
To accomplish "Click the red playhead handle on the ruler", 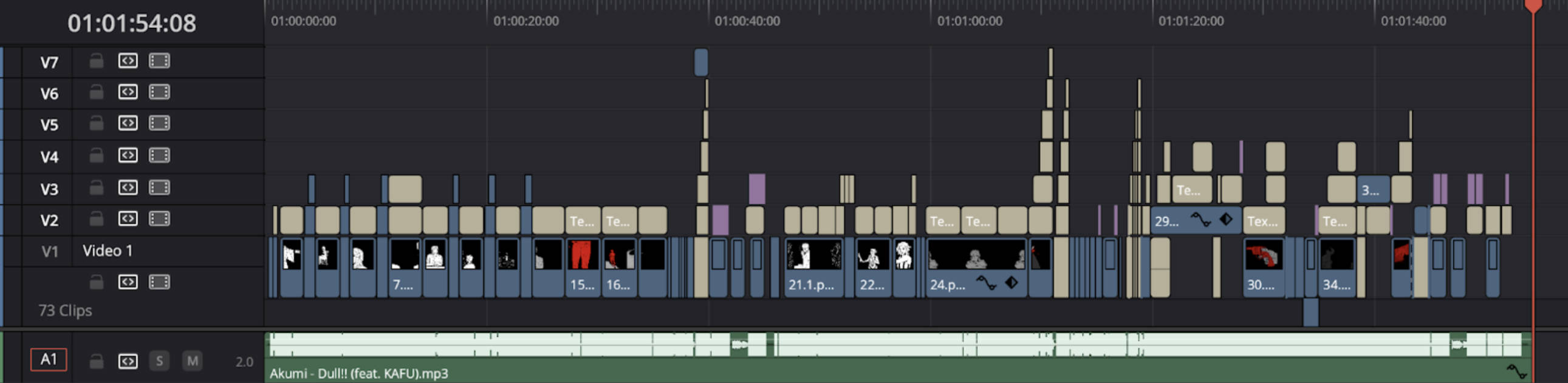I will [x=1533, y=6].
